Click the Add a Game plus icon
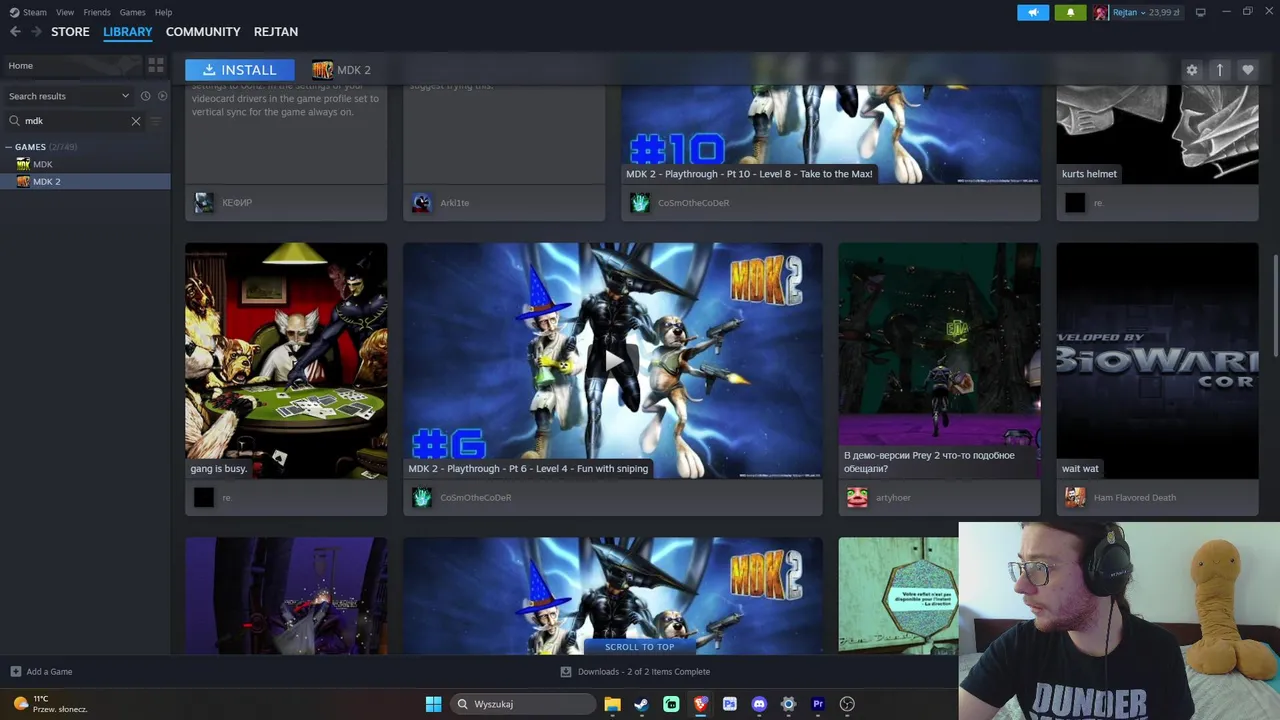The height and width of the screenshot is (720, 1280). pos(15,672)
